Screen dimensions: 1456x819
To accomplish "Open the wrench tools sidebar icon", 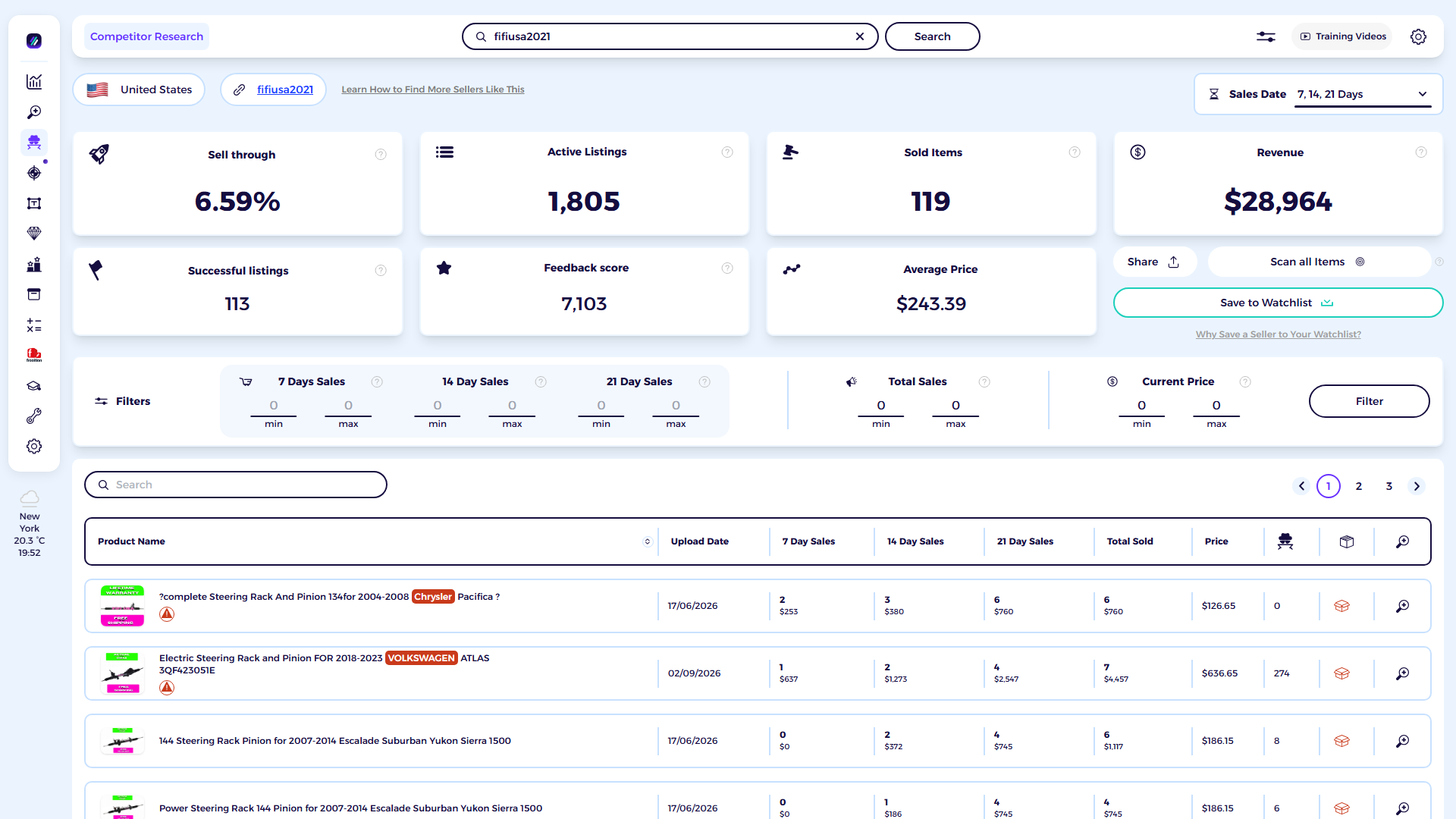I will click(34, 416).
